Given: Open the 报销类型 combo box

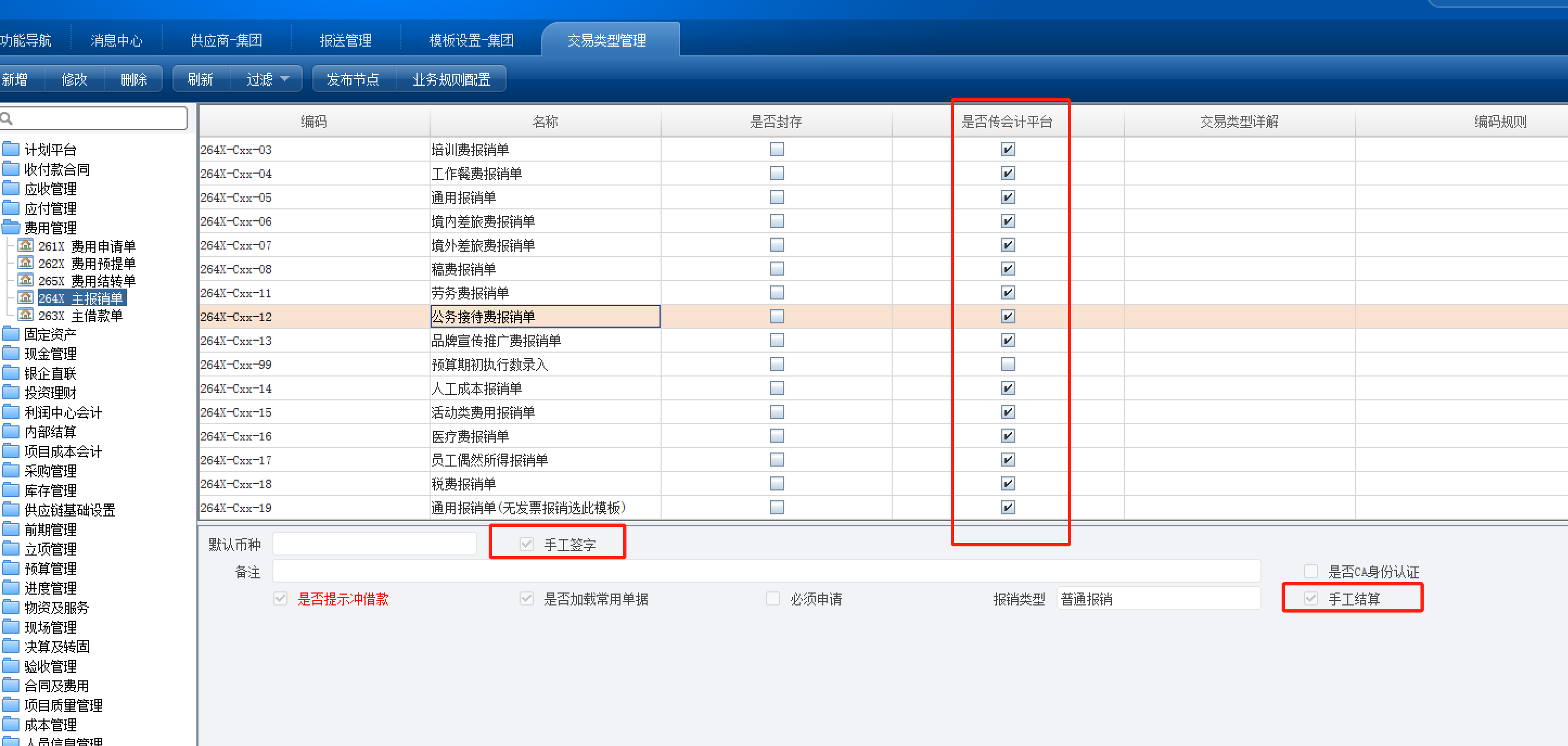Looking at the screenshot, I should (1158, 598).
